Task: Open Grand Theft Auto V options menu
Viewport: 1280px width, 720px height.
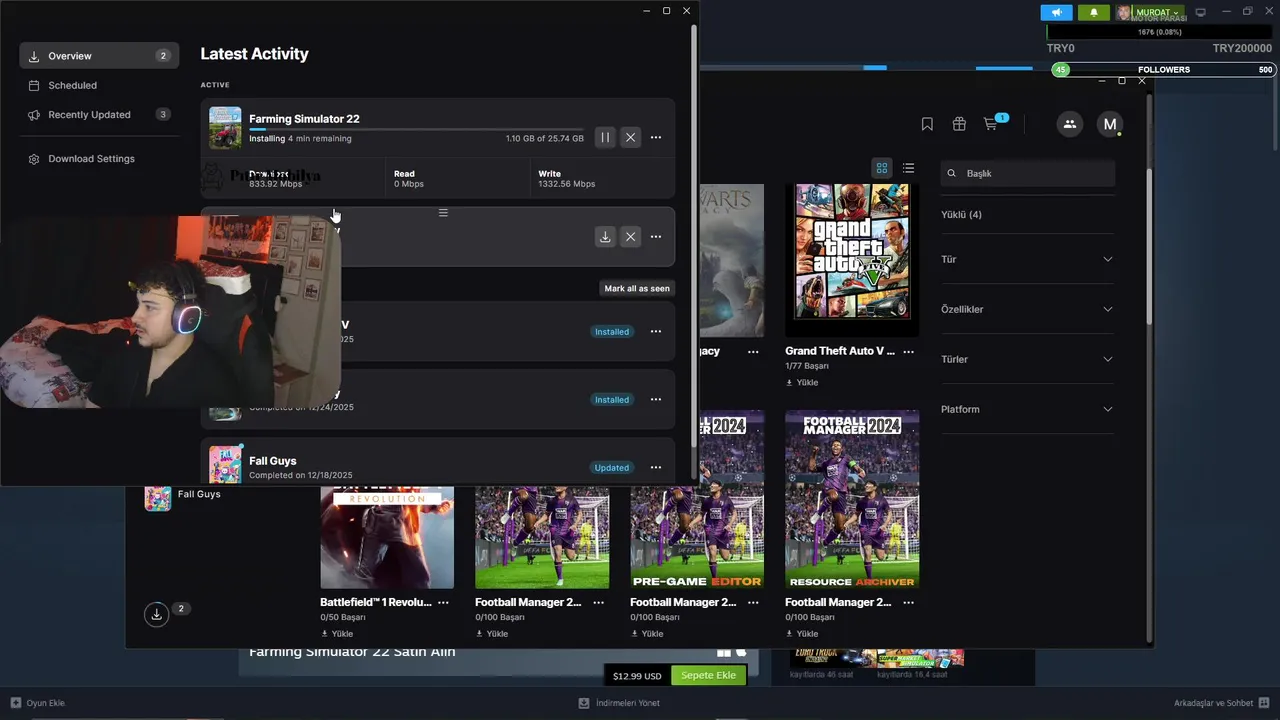Action: [908, 351]
